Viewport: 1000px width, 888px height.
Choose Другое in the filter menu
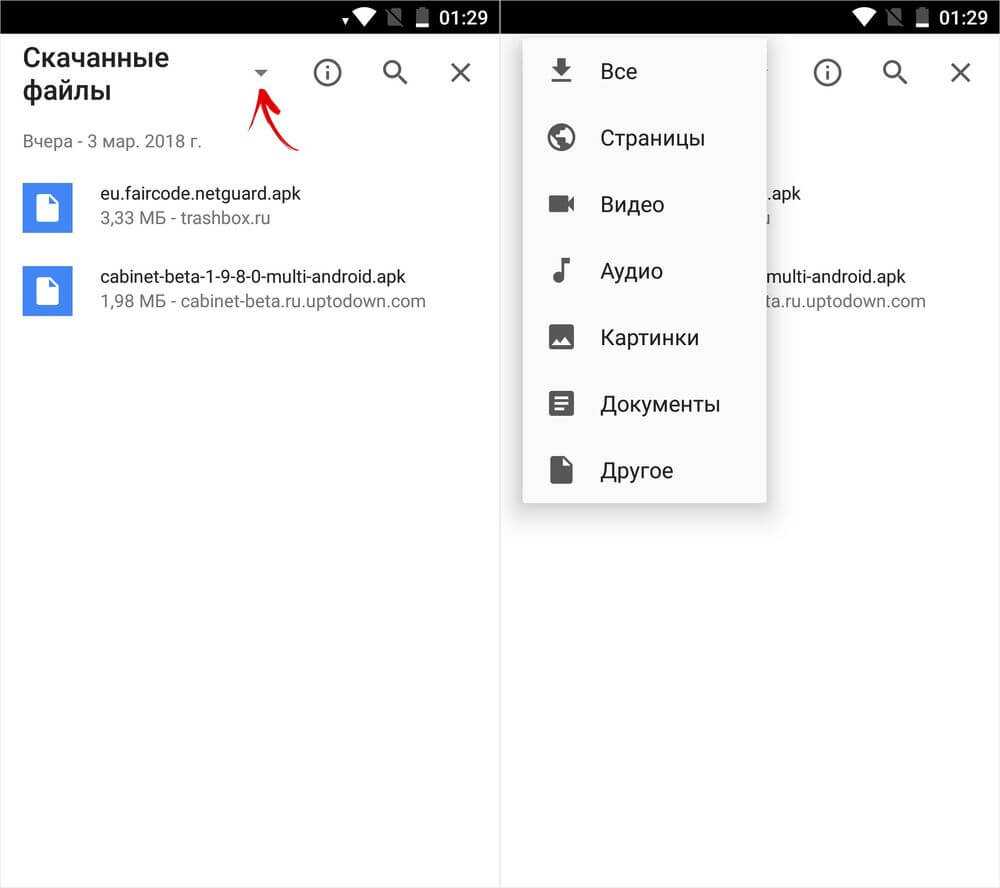pyautogui.click(x=636, y=471)
